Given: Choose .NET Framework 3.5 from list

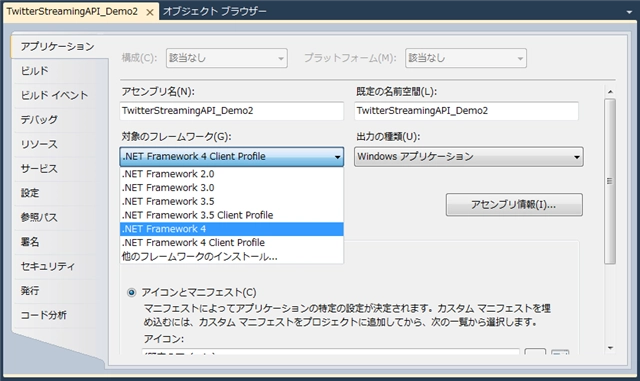Looking at the screenshot, I should tap(231, 202).
